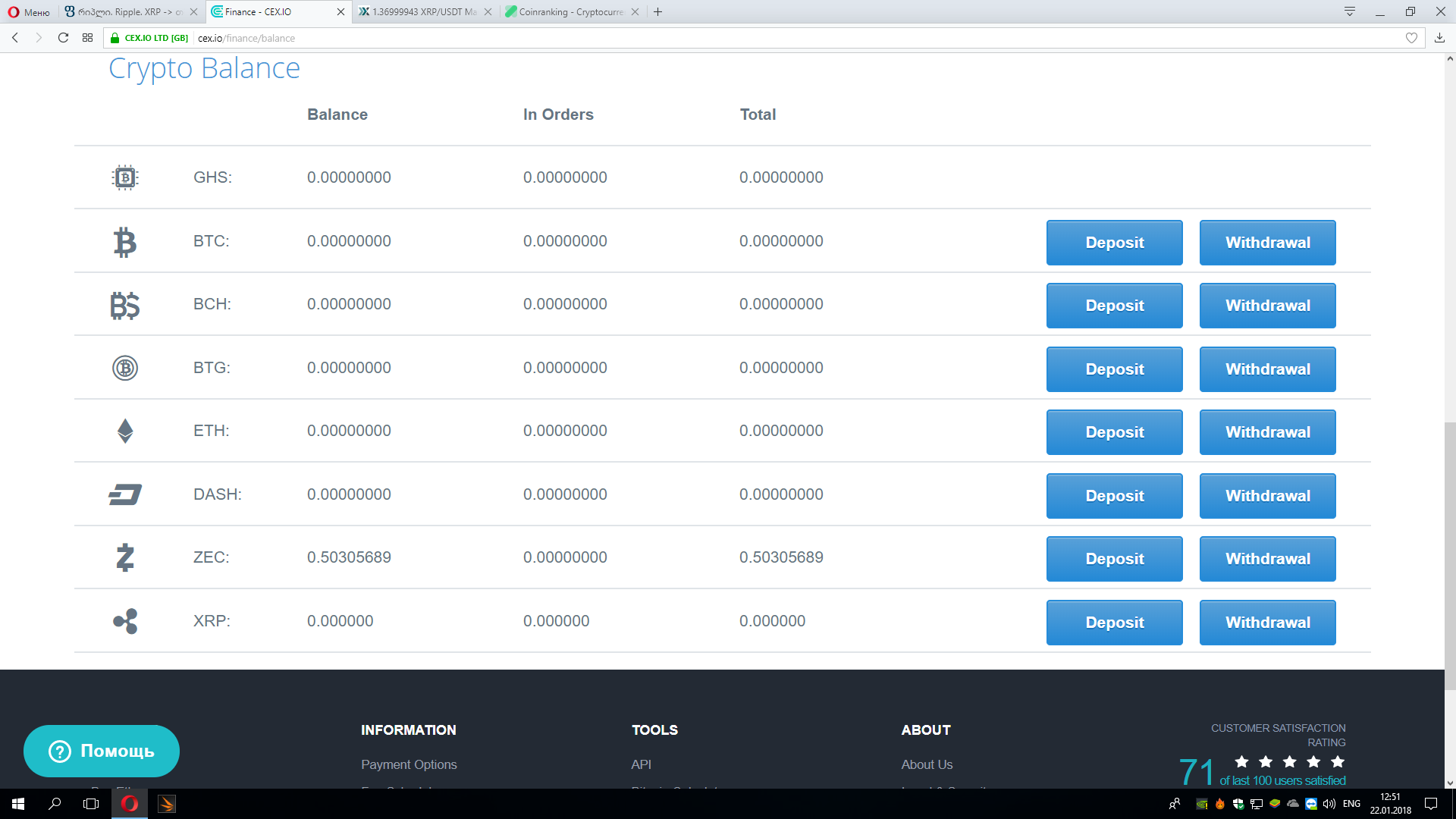The image size is (1456, 819).
Task: Click the Zcash ZEC icon
Action: [x=125, y=557]
